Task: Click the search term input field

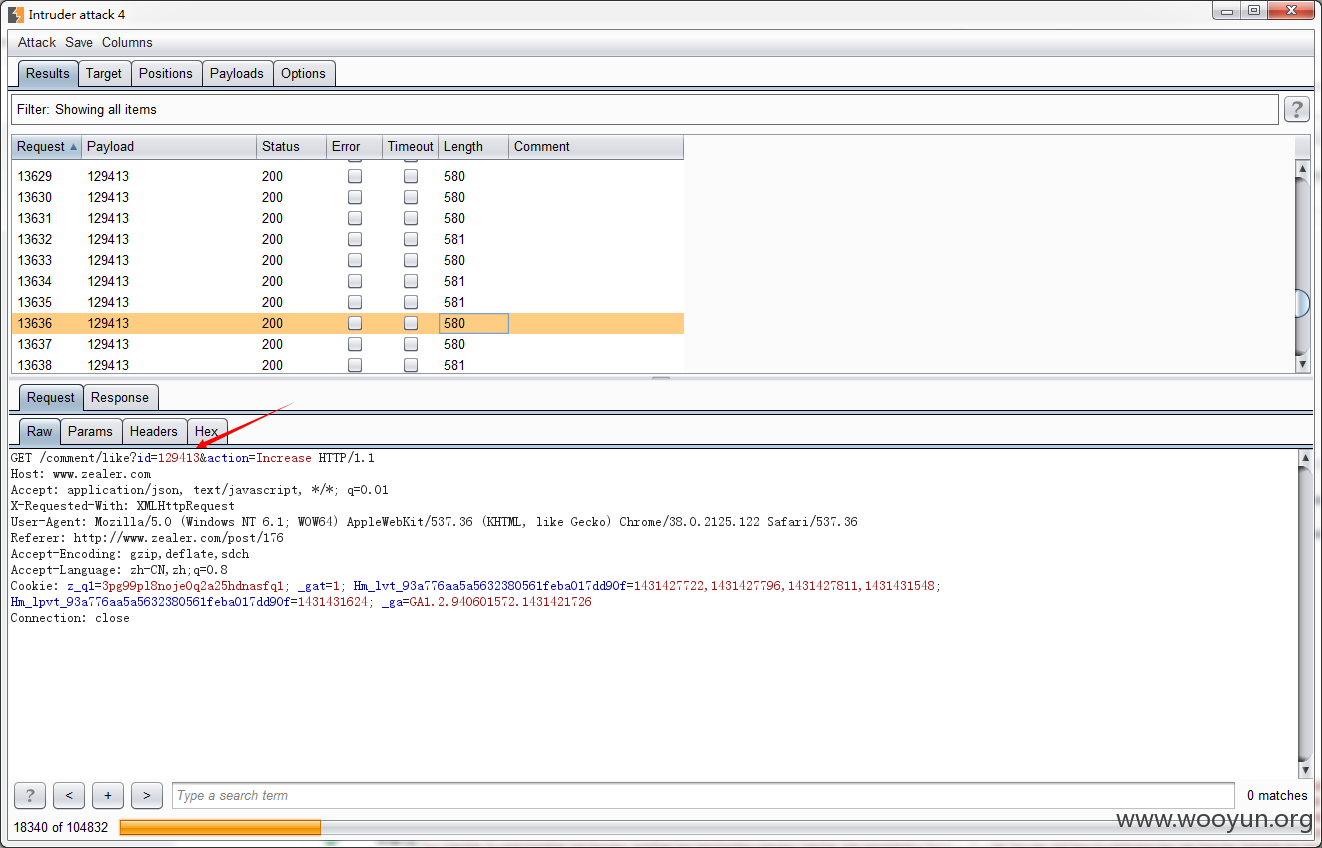Action: (703, 796)
